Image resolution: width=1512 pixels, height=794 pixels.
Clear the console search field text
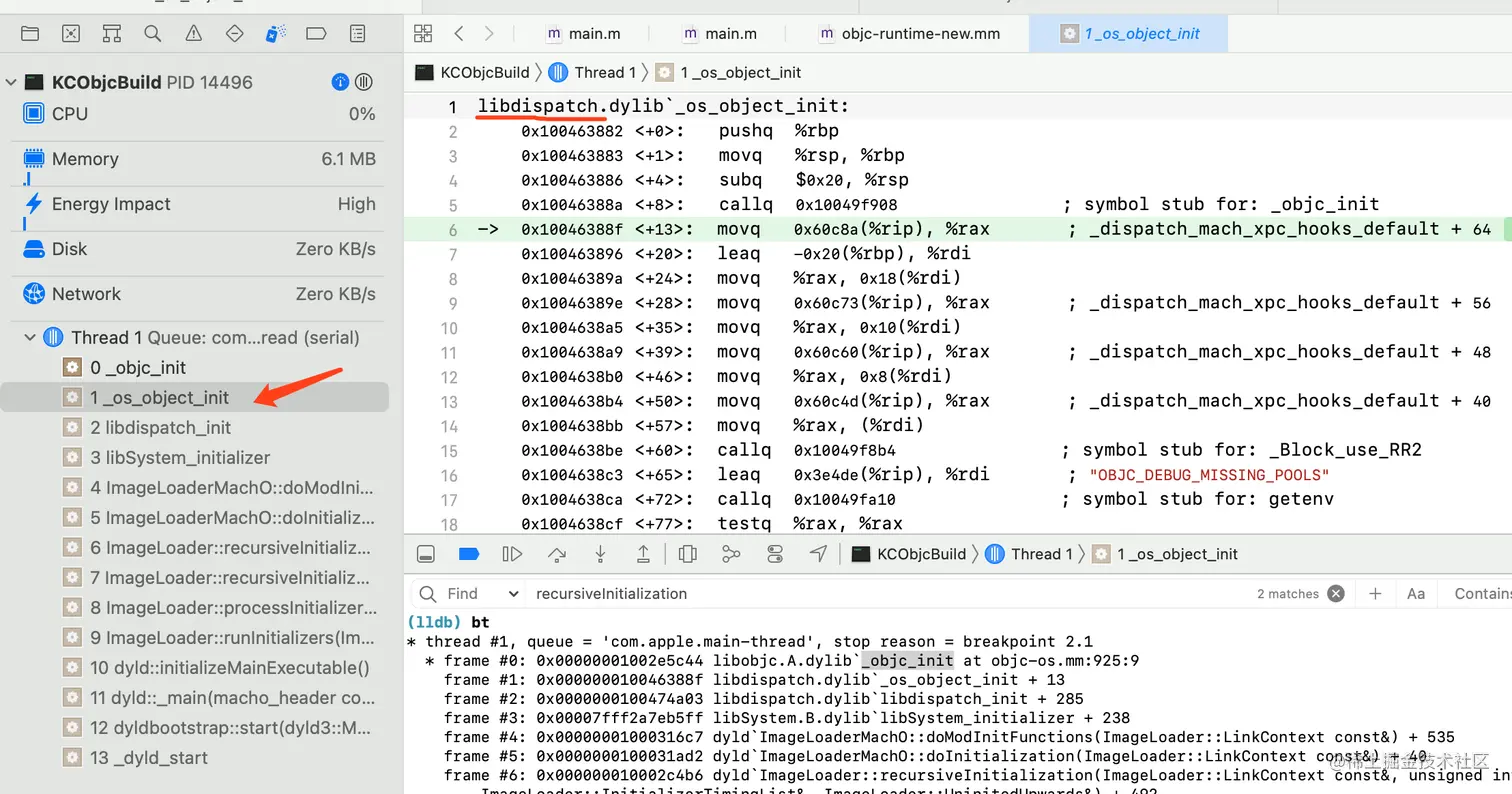tap(1336, 594)
